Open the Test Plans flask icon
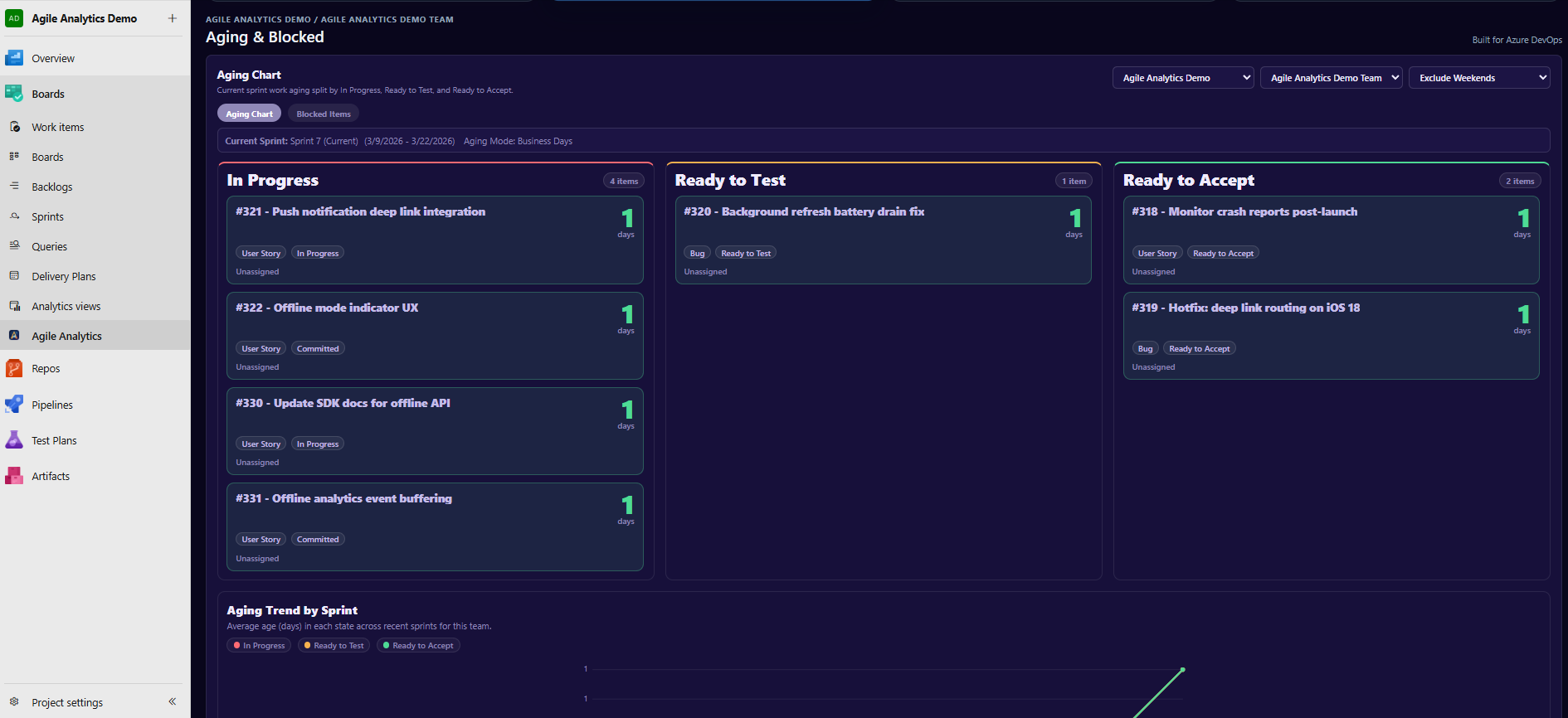 tap(14, 440)
